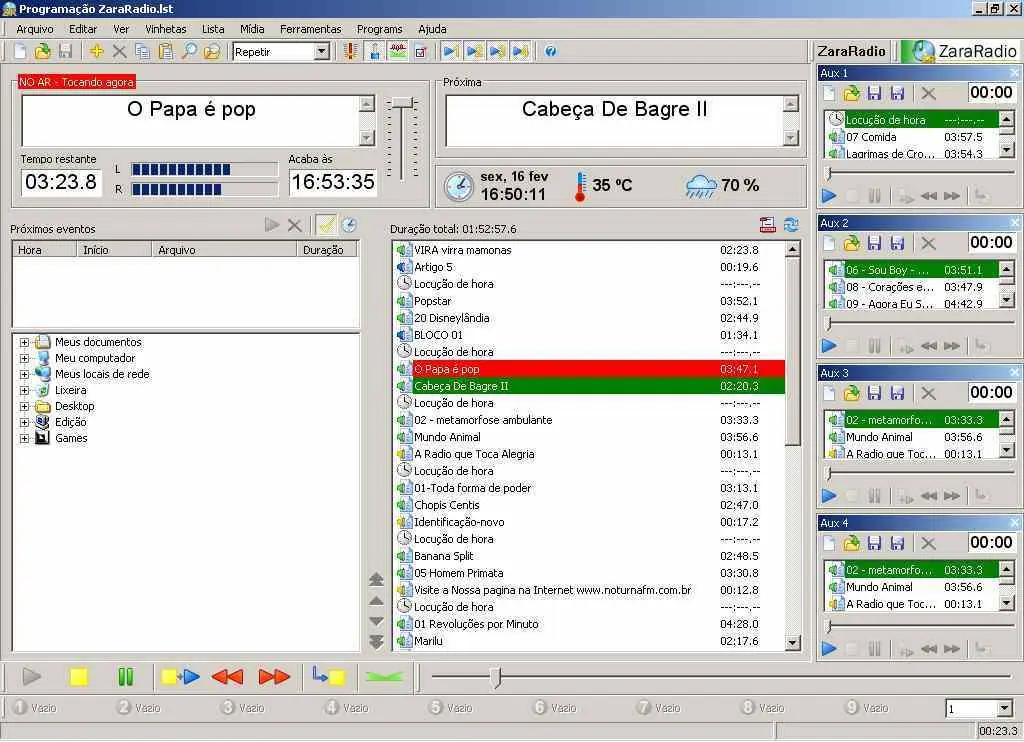Click the pause button at bottom left
Viewport: 1024px width, 742px height.
125,676
